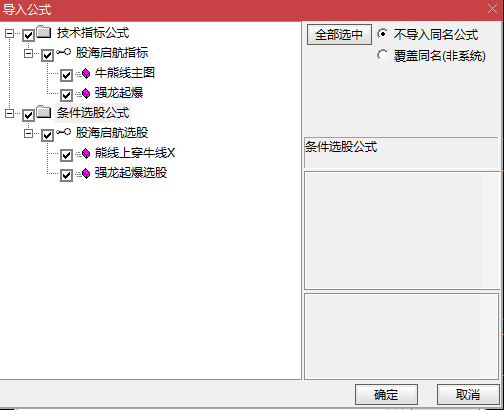Uncheck the 技术指标公式 checkbox
504x410 pixels.
coord(28,35)
